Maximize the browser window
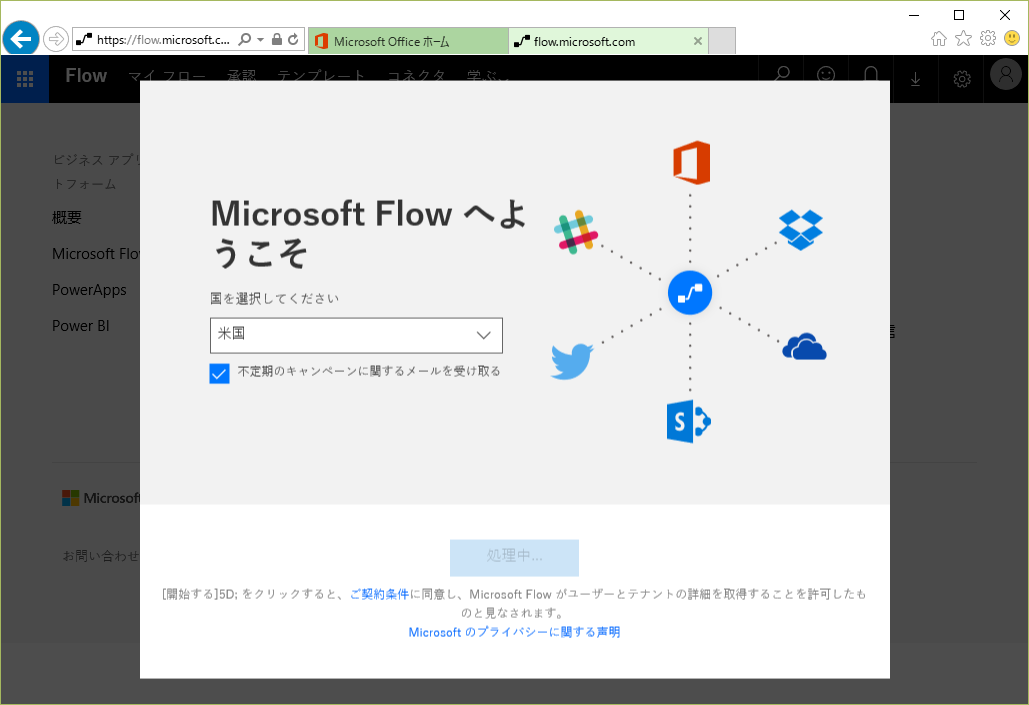 click(x=959, y=14)
